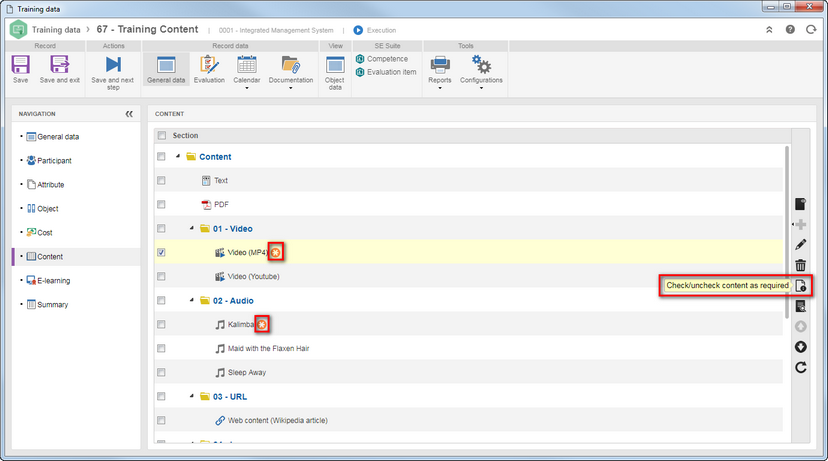
Task: Click the Training data breadcrumb
Action: pos(56,30)
